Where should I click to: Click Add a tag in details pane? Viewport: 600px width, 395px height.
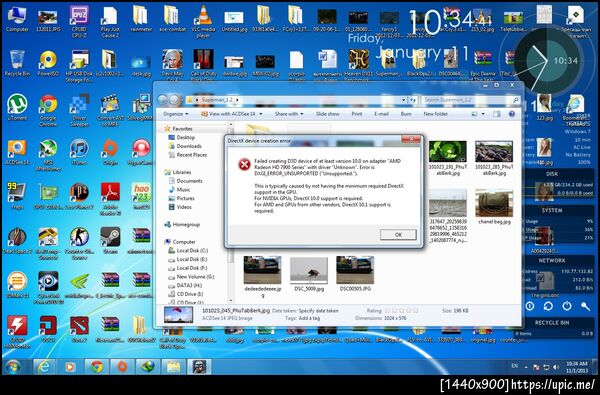310,318
